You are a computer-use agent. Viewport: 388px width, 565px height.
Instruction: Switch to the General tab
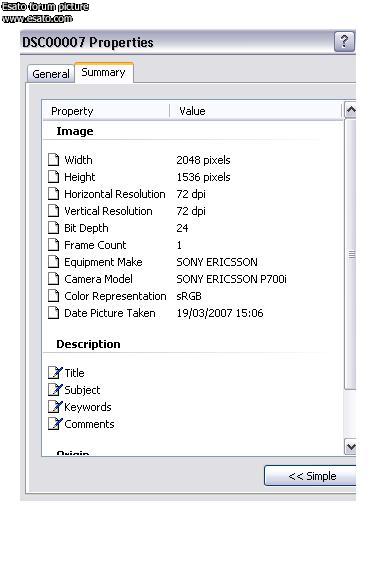(x=51, y=74)
